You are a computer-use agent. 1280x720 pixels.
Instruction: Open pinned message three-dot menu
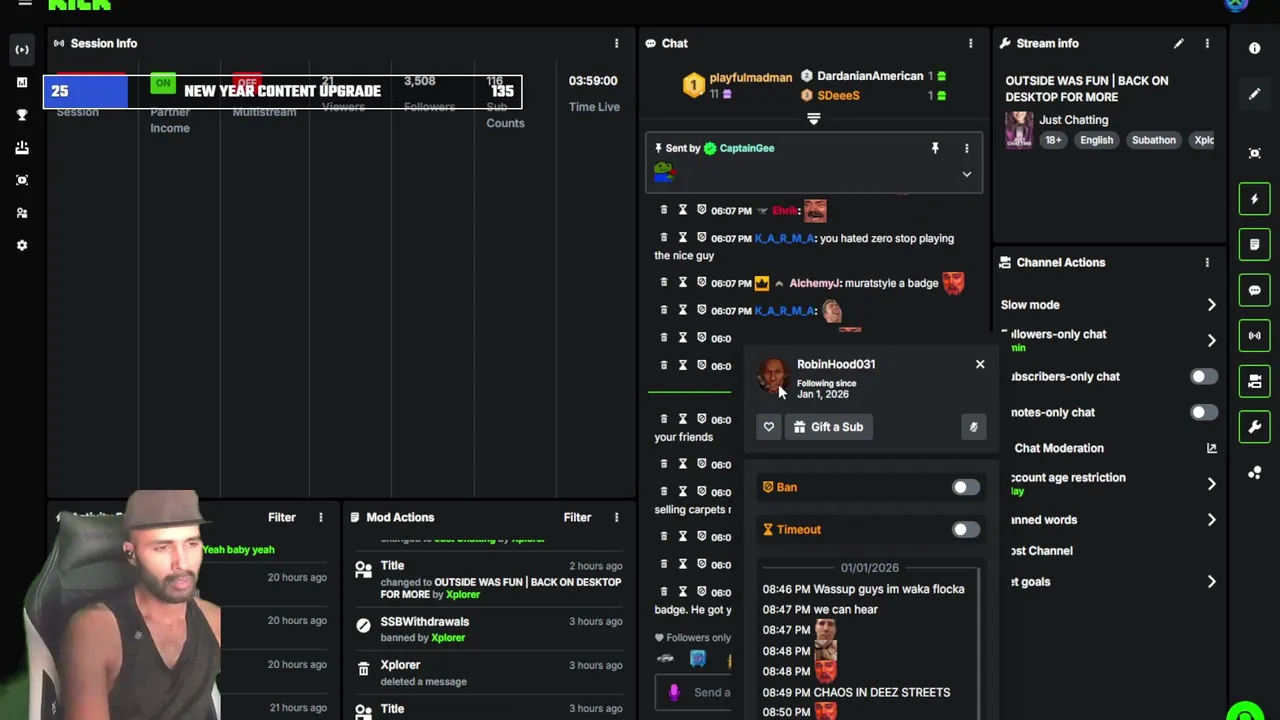(x=966, y=148)
